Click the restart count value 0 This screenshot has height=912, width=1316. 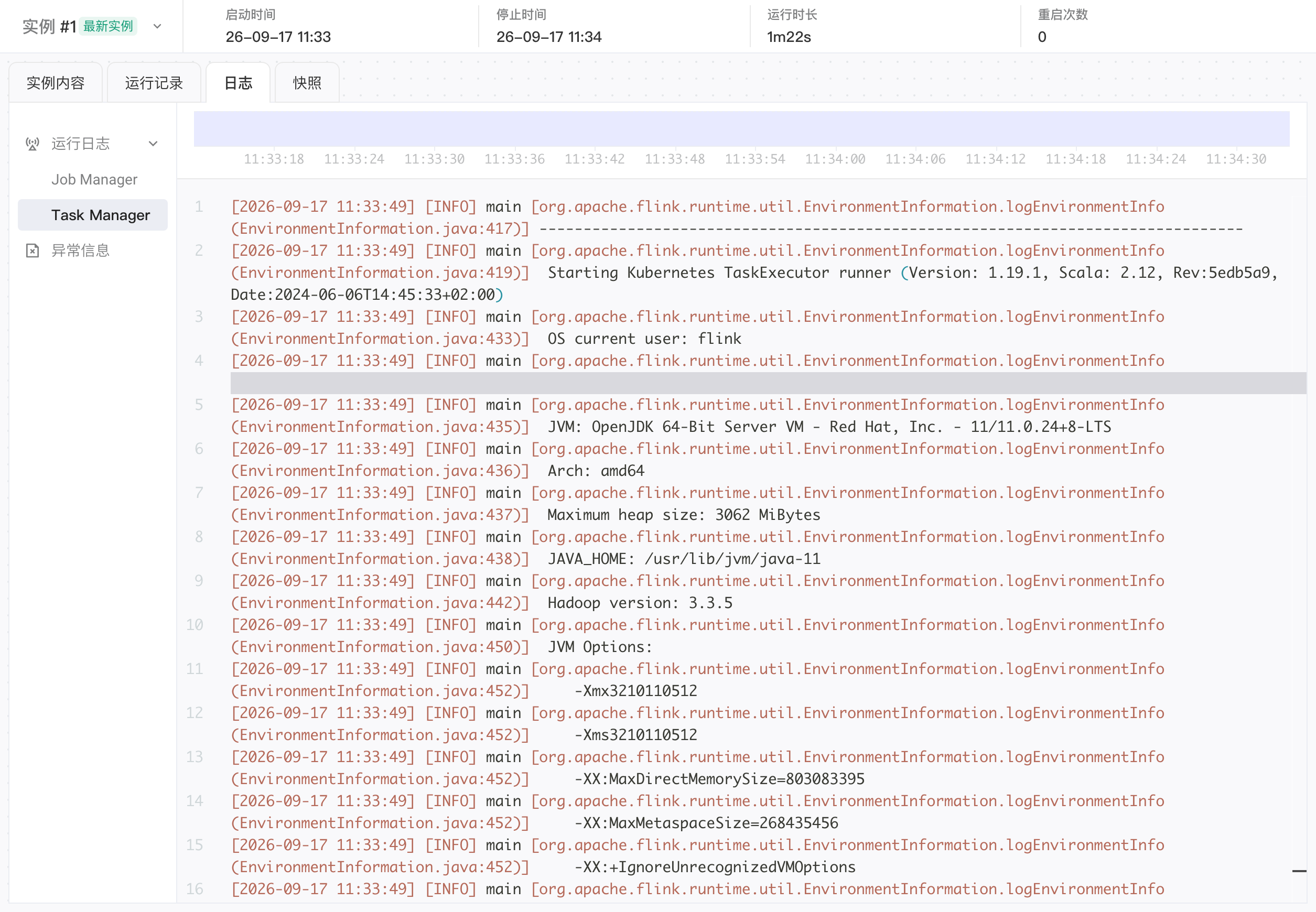[1042, 37]
